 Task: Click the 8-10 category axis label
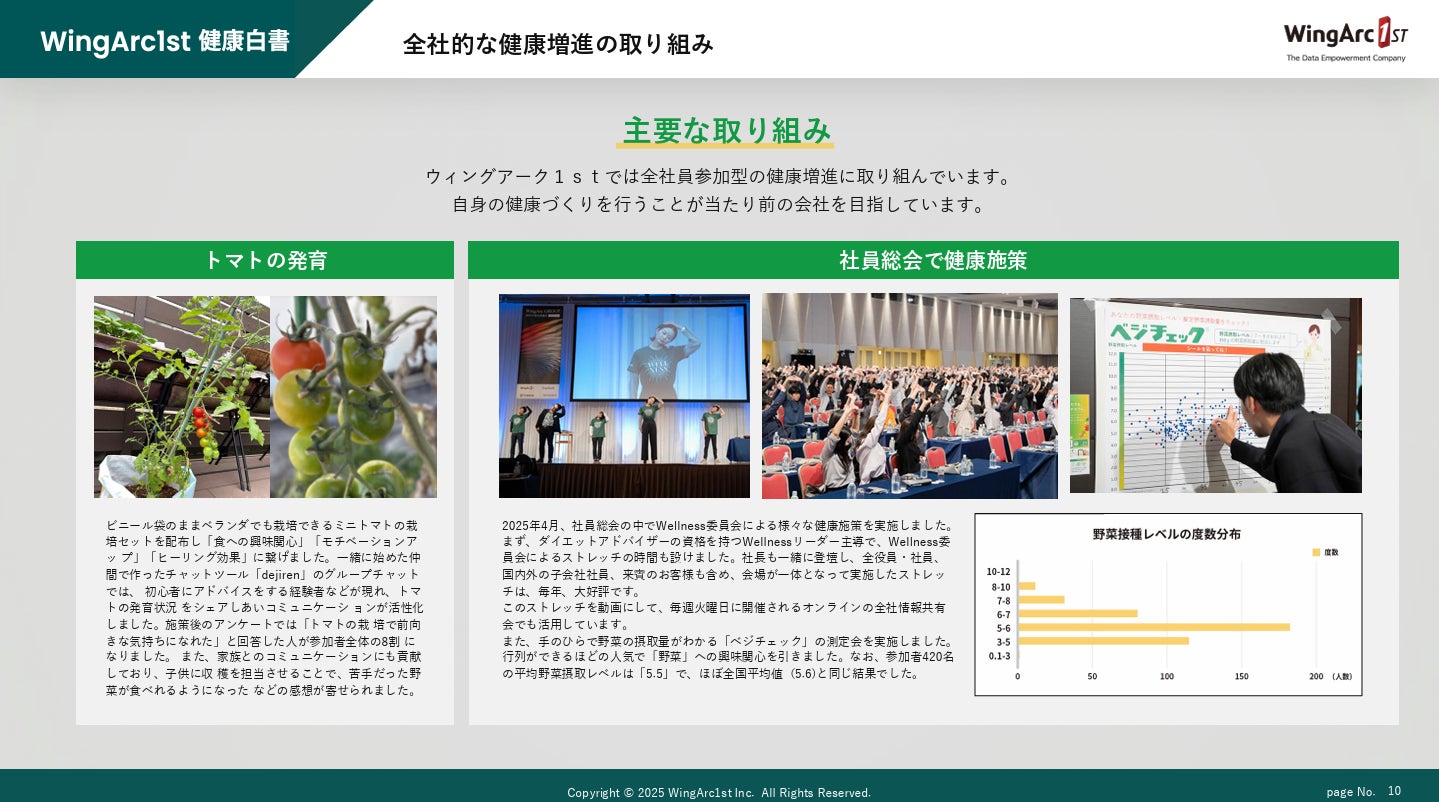click(1000, 586)
